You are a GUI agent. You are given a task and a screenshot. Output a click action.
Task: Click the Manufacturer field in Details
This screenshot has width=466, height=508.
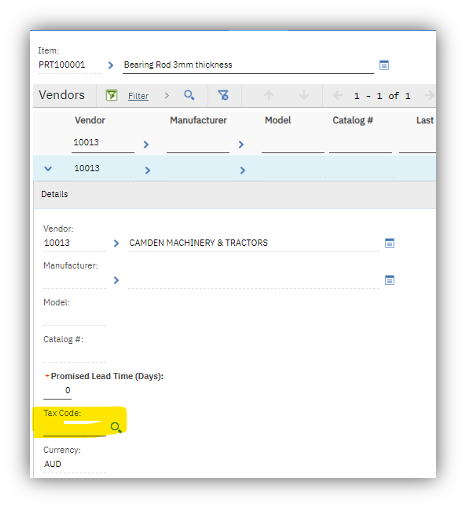pos(75,280)
